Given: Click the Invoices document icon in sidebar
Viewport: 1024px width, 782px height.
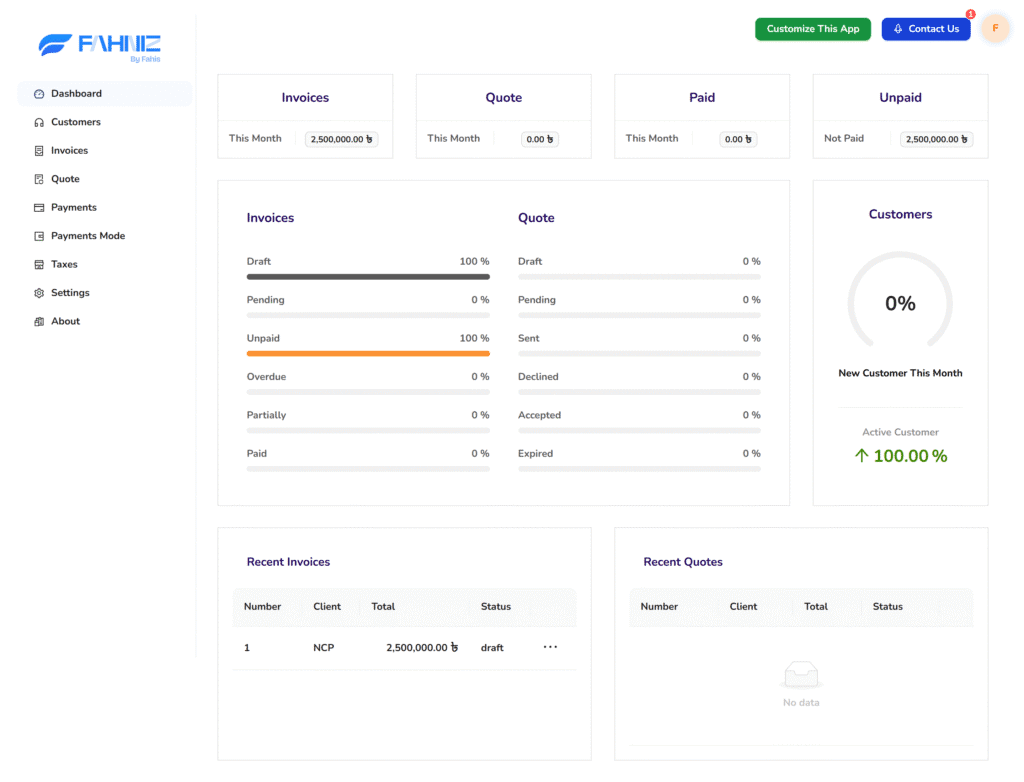Looking at the screenshot, I should [x=39, y=151].
